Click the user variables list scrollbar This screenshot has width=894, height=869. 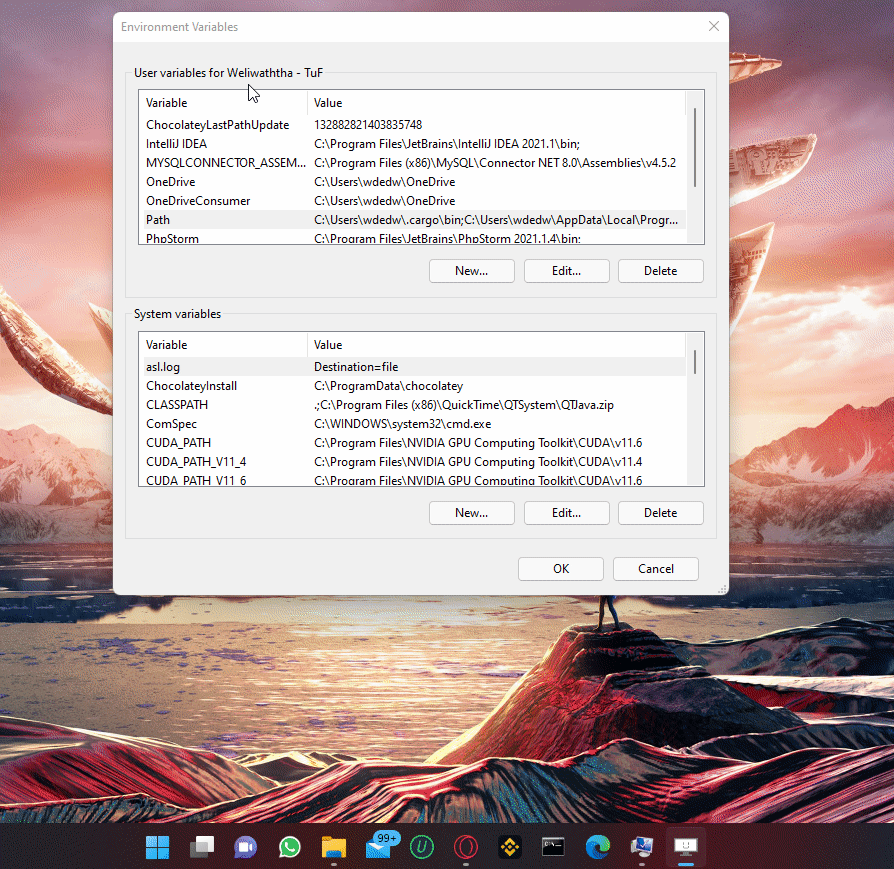[695, 148]
